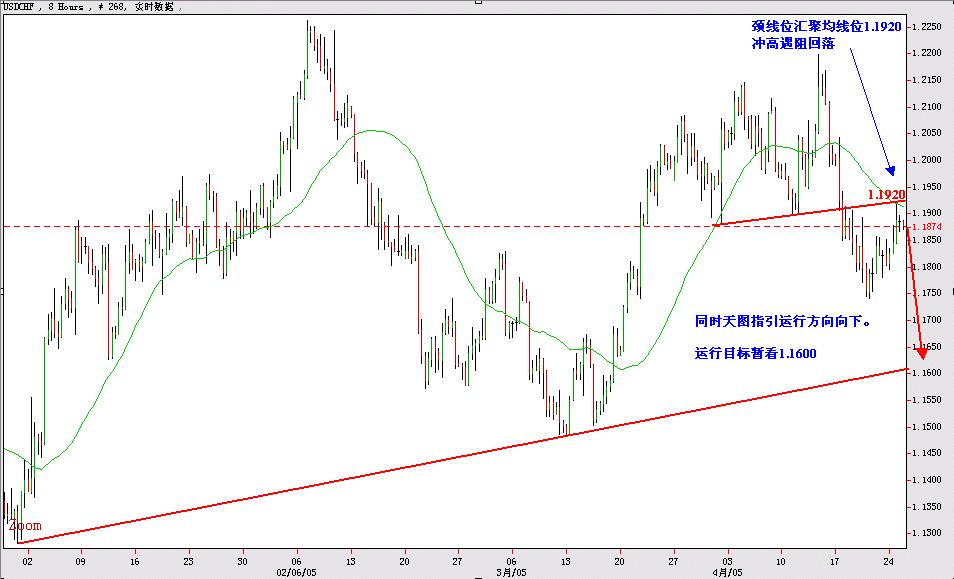Click the 1.1800 price axis value

click(x=925, y=266)
